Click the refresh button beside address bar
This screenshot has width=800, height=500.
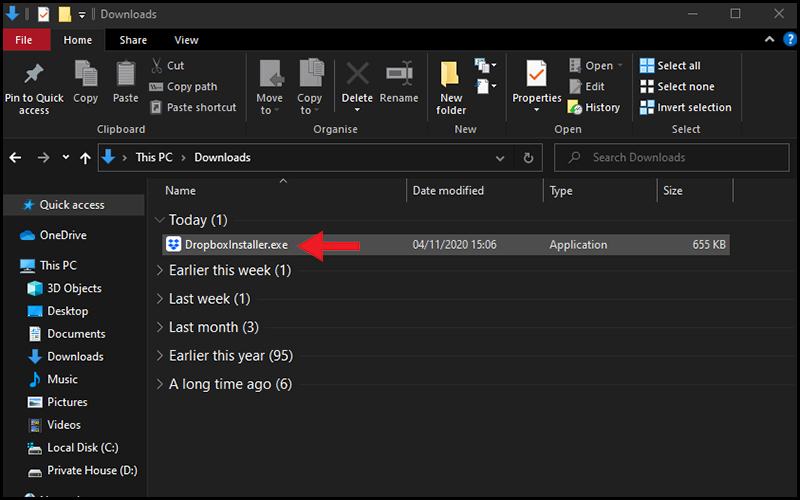click(528, 158)
